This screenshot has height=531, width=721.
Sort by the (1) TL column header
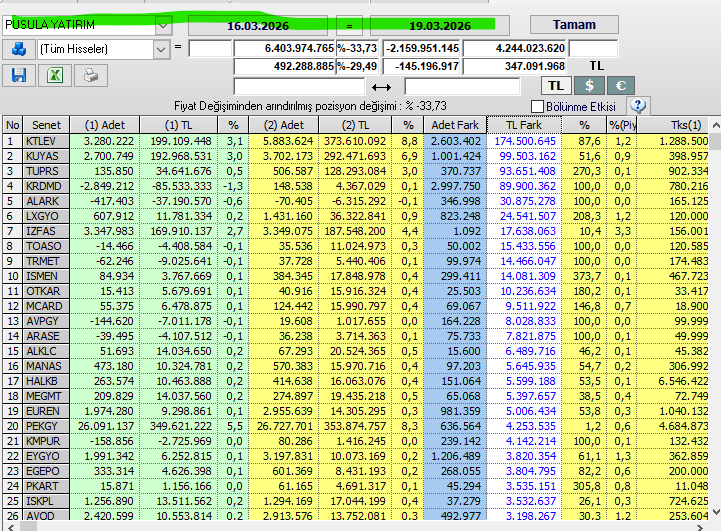pyautogui.click(x=178, y=125)
